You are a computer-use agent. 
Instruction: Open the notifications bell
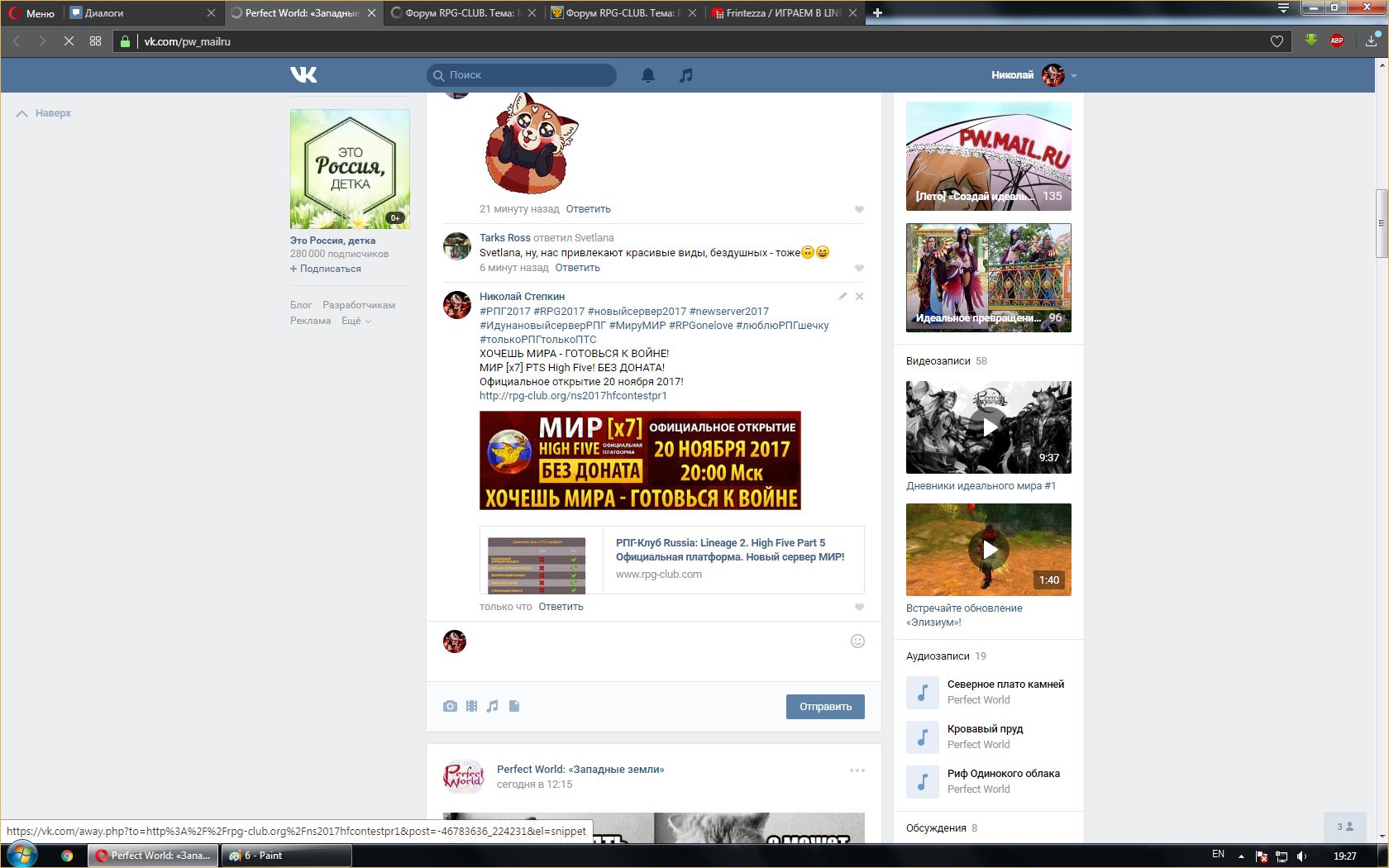pos(648,75)
